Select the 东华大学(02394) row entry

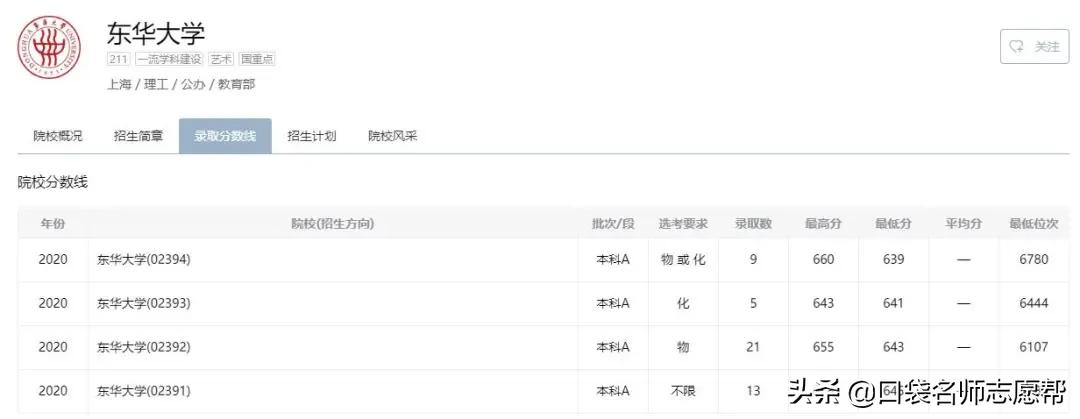[x=144, y=260]
